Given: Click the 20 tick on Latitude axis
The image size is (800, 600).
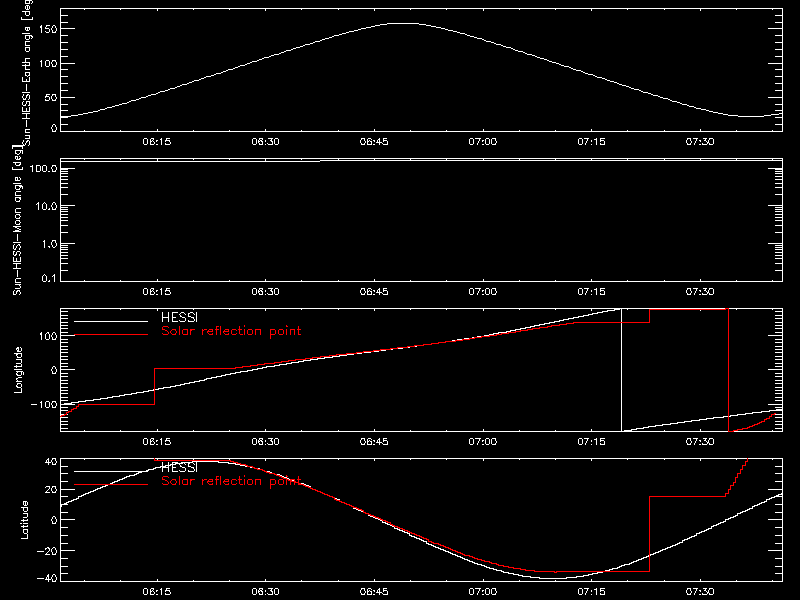Looking at the screenshot, I should coord(51,490).
